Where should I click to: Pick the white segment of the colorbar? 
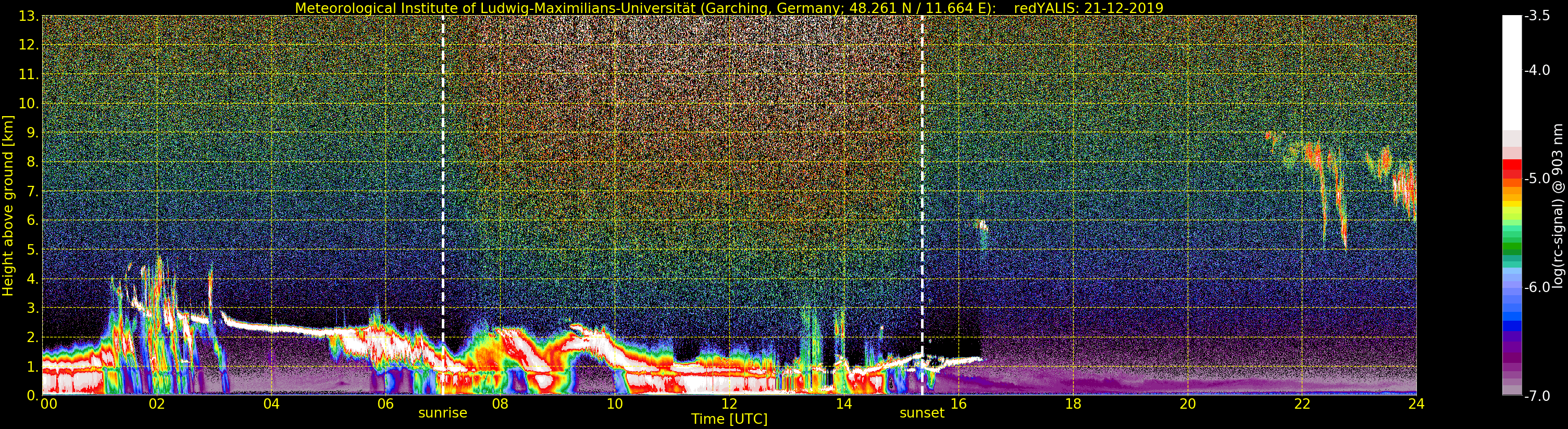pos(1512,73)
